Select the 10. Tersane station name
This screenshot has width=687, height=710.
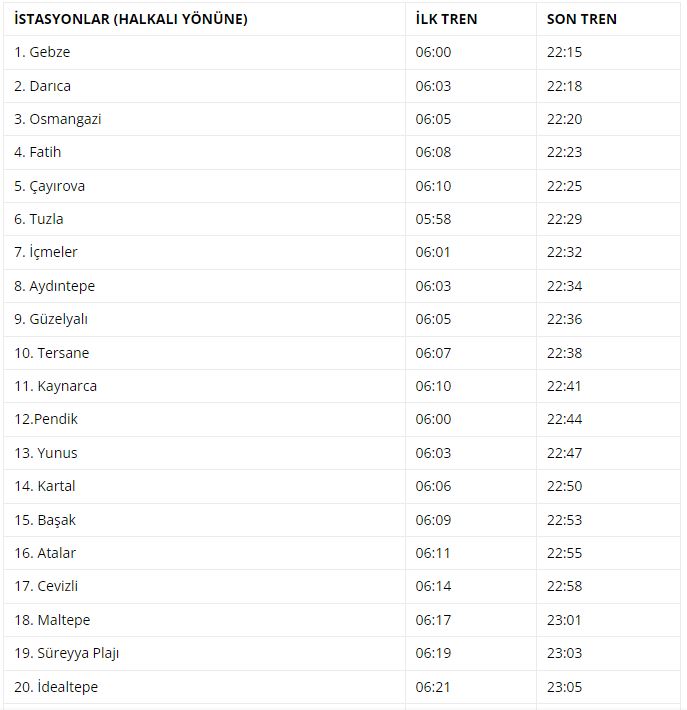coord(52,353)
